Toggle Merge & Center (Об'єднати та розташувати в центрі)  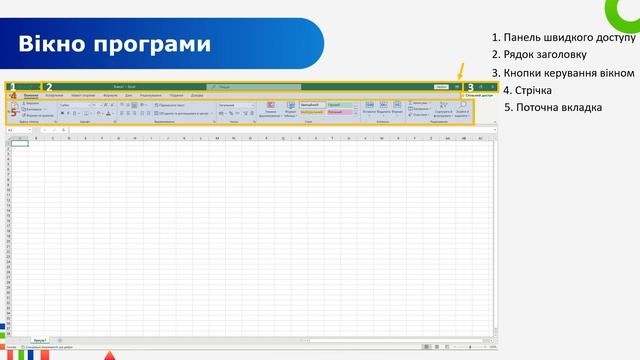click(182, 113)
